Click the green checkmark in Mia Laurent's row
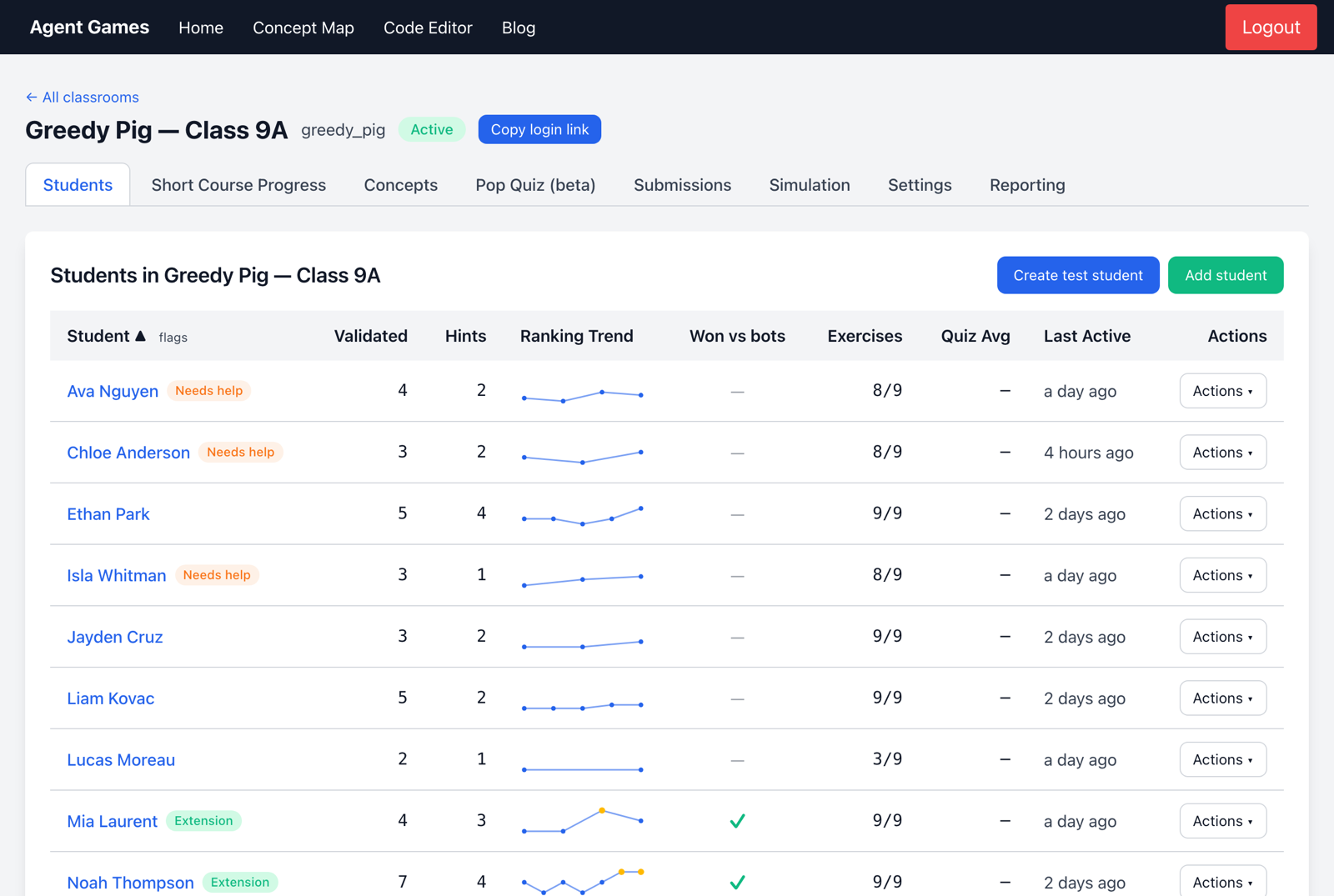1334x896 pixels. click(x=737, y=821)
